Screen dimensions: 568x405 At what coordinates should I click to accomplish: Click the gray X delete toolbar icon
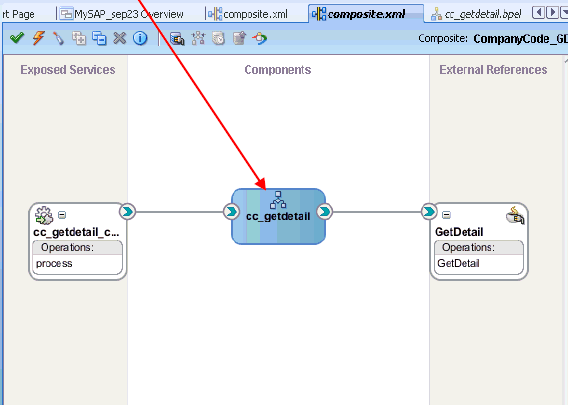[120, 38]
